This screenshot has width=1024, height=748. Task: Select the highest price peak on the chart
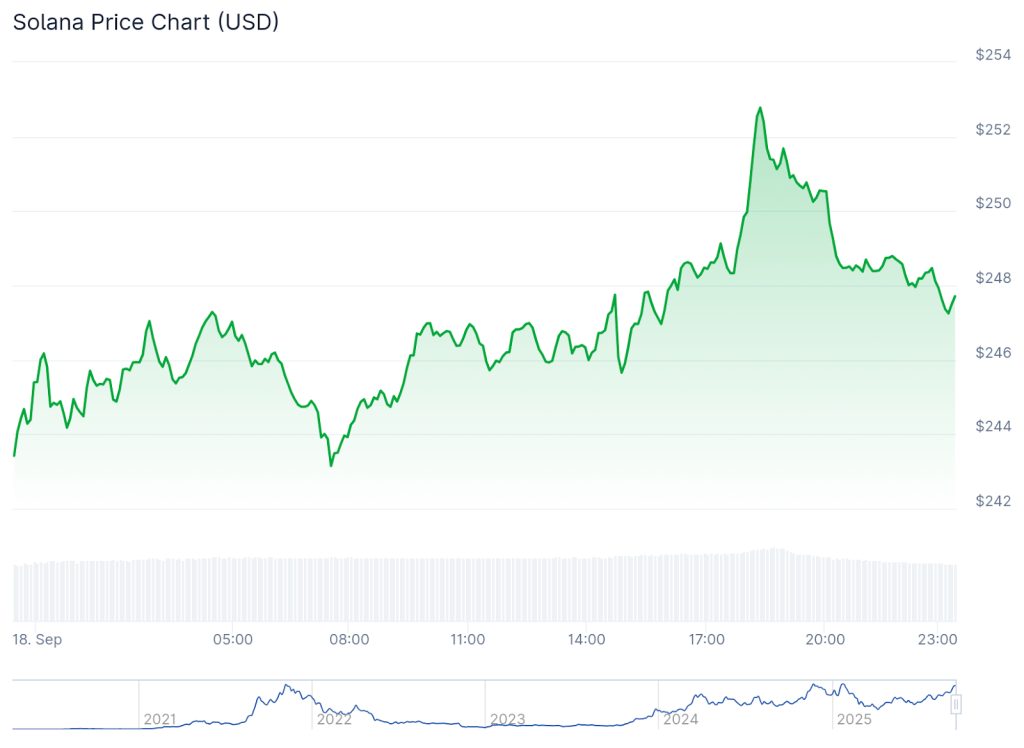(760, 107)
